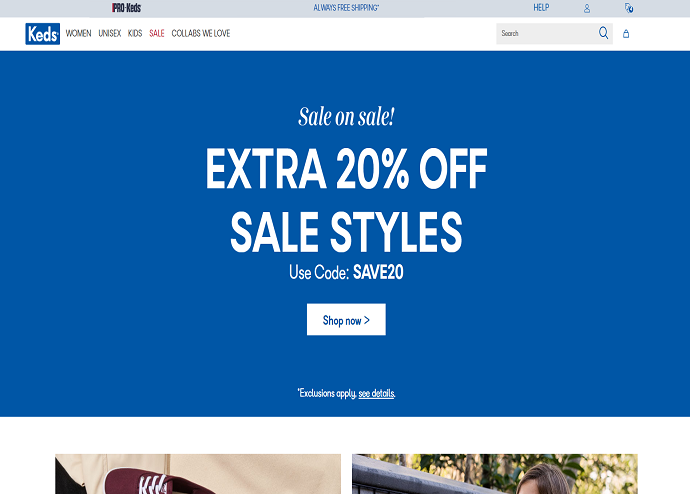Open the account profile icon
Viewport: 690px width, 494px height.
pos(587,8)
